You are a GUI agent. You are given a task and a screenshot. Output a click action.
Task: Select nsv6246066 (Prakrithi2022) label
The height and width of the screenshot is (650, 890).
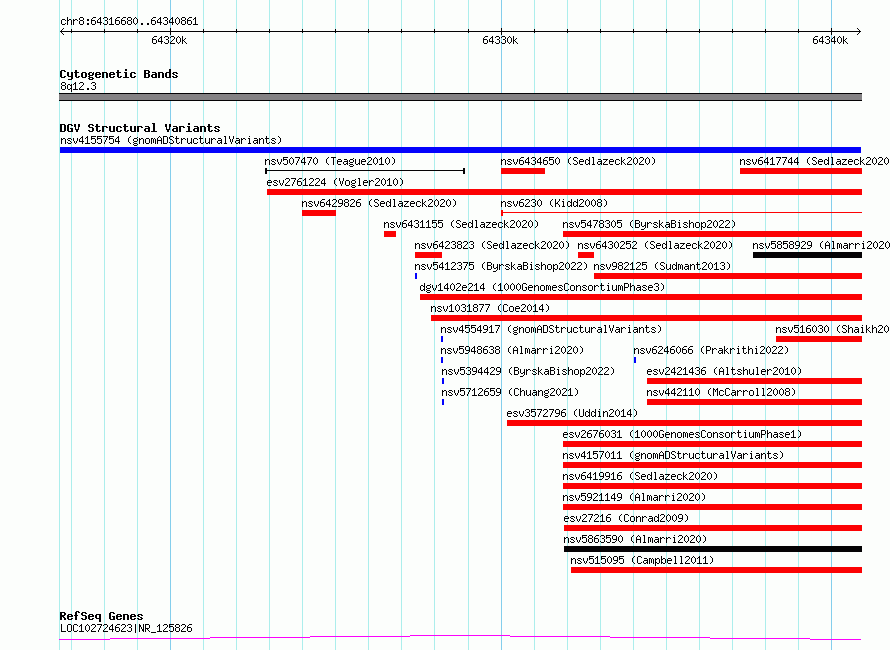[x=711, y=350]
